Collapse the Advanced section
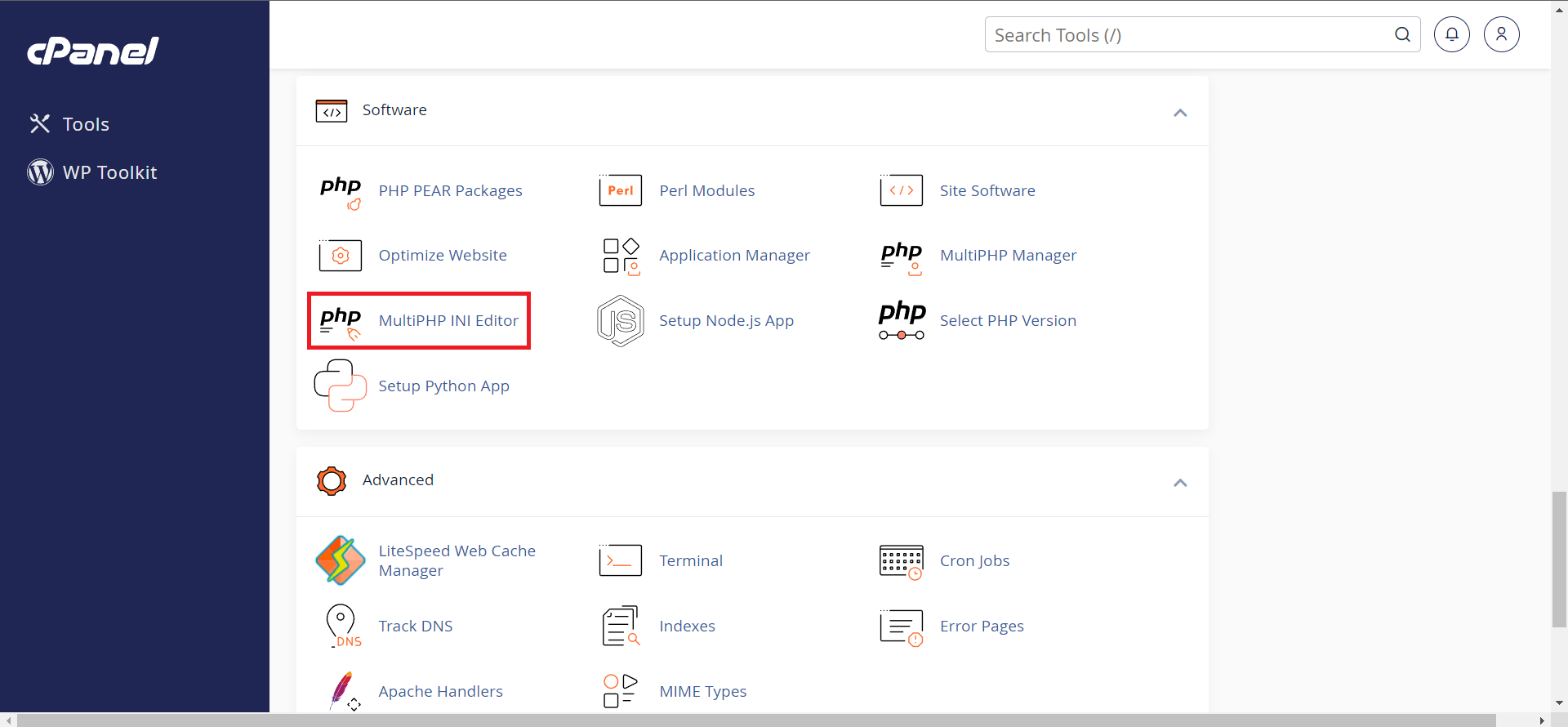 (1180, 483)
